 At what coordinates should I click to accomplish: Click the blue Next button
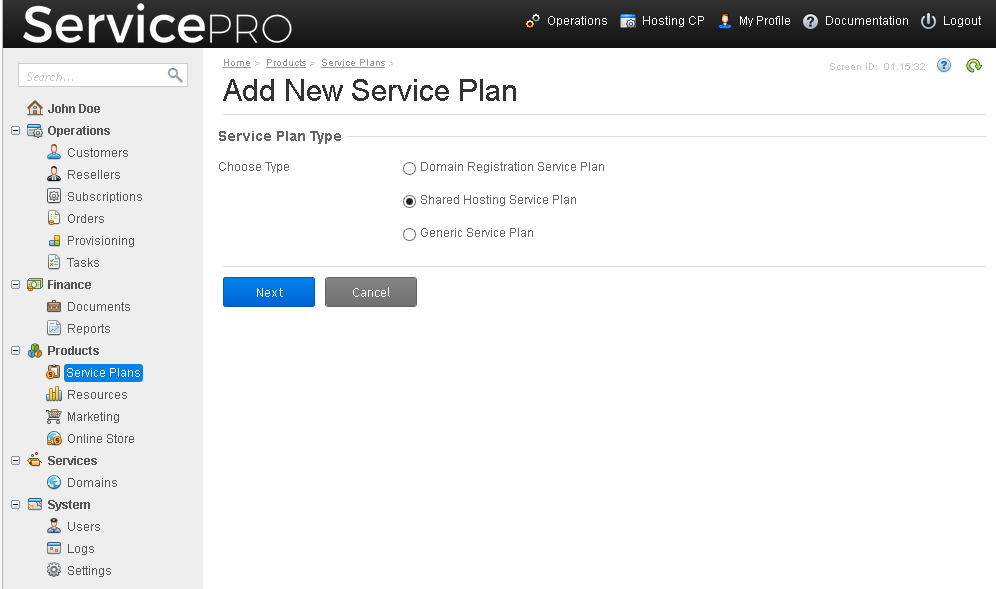(269, 292)
